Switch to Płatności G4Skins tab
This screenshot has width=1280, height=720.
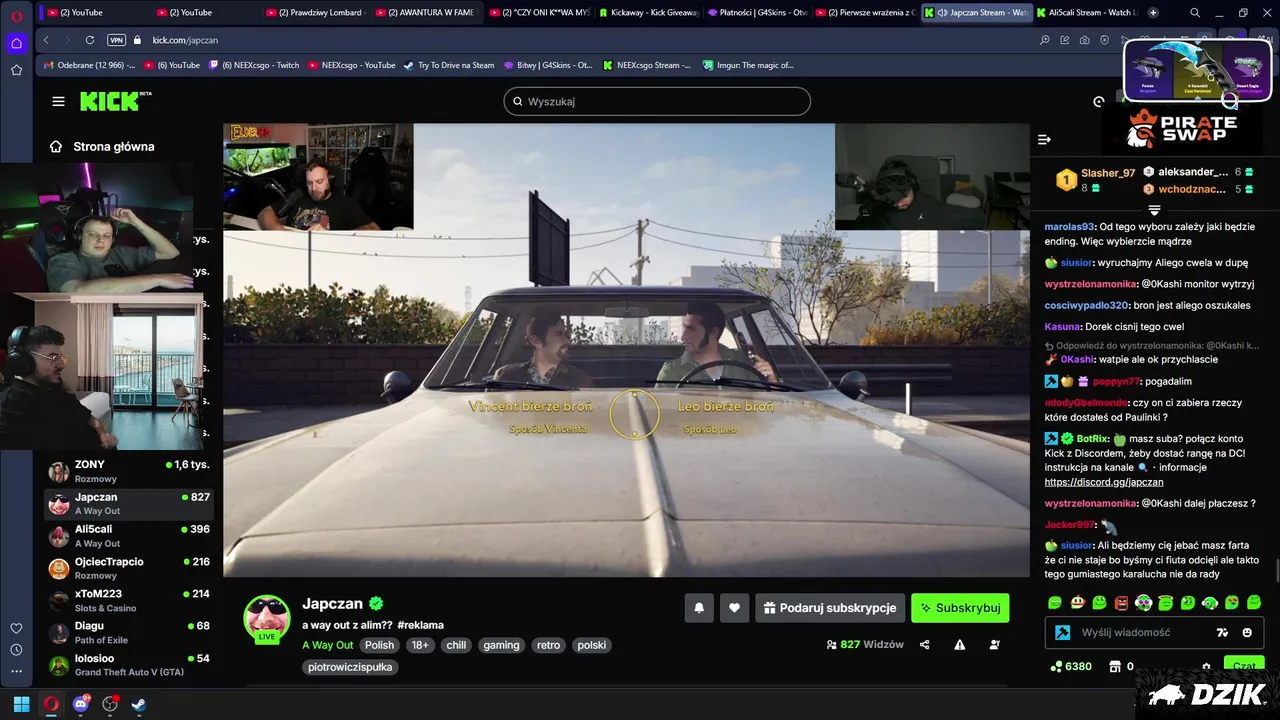pyautogui.click(x=756, y=12)
